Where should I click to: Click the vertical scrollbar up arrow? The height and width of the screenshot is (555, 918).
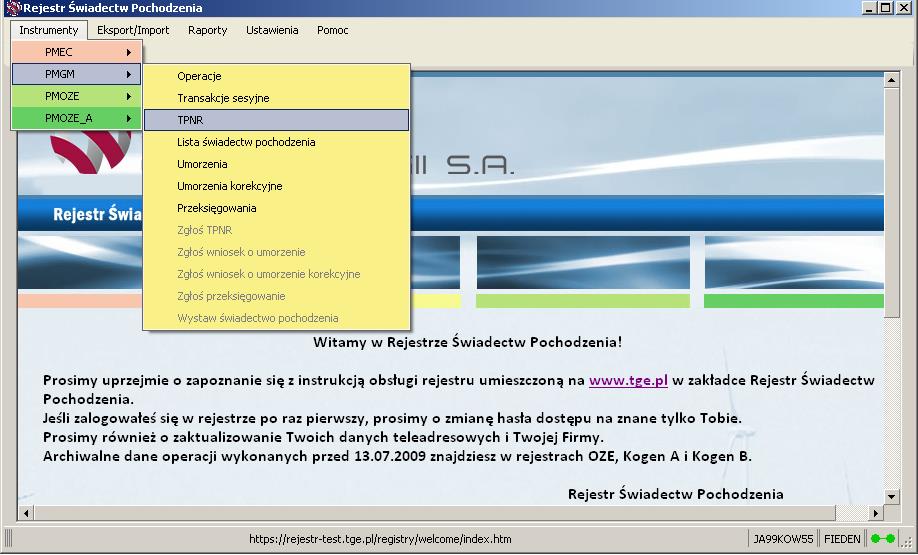891,80
